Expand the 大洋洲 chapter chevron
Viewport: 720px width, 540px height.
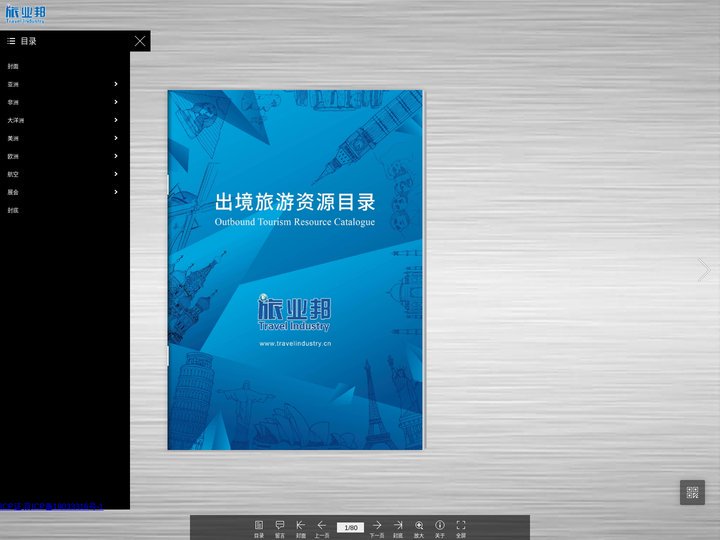(x=116, y=120)
